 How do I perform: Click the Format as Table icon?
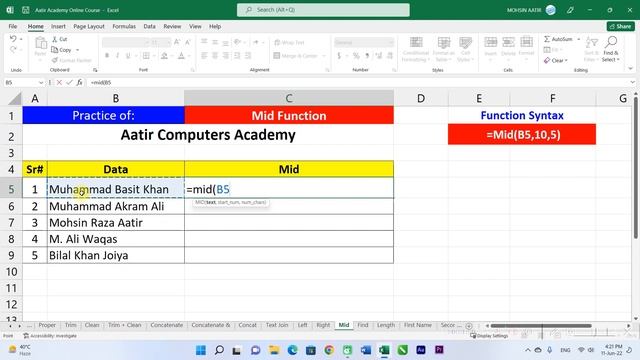(x=444, y=42)
